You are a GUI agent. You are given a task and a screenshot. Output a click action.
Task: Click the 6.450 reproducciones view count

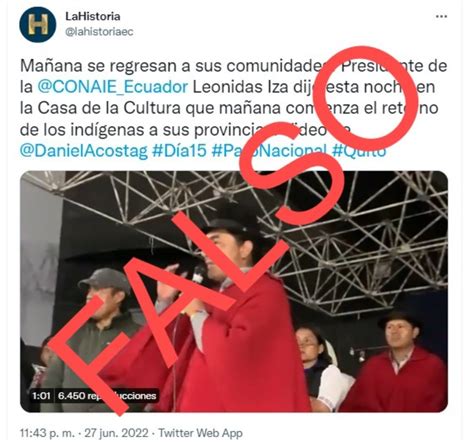tap(107, 396)
